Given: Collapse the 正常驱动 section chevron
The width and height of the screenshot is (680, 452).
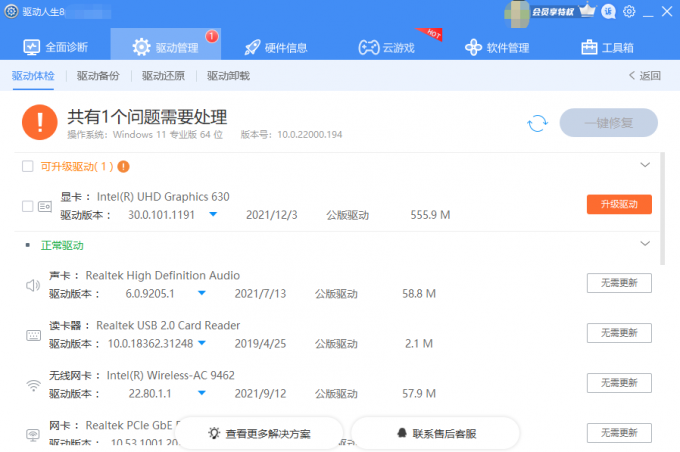Looking at the screenshot, I should (645, 243).
